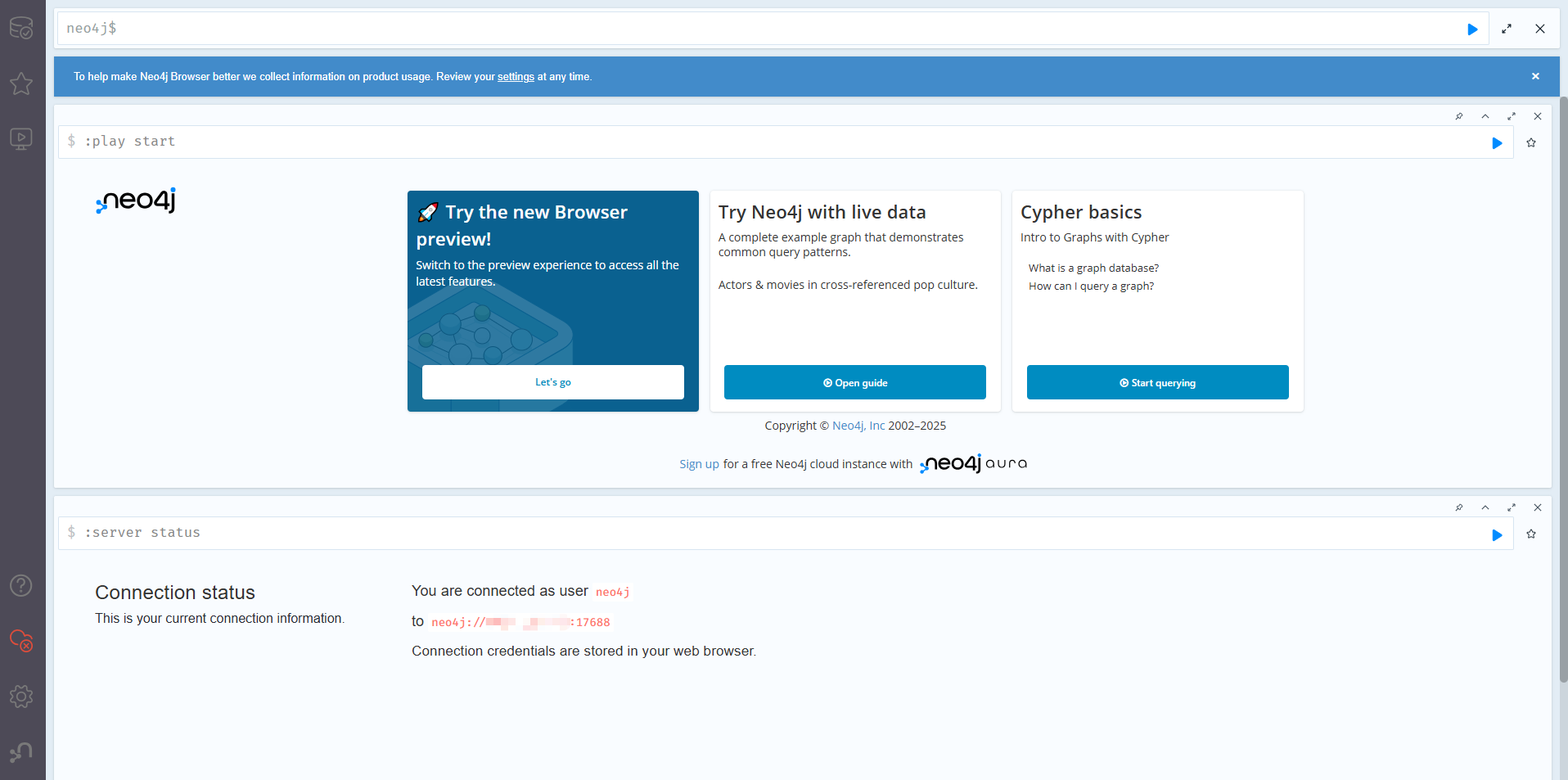Close the :play start frame
The height and width of the screenshot is (780, 1568).
point(1538,116)
